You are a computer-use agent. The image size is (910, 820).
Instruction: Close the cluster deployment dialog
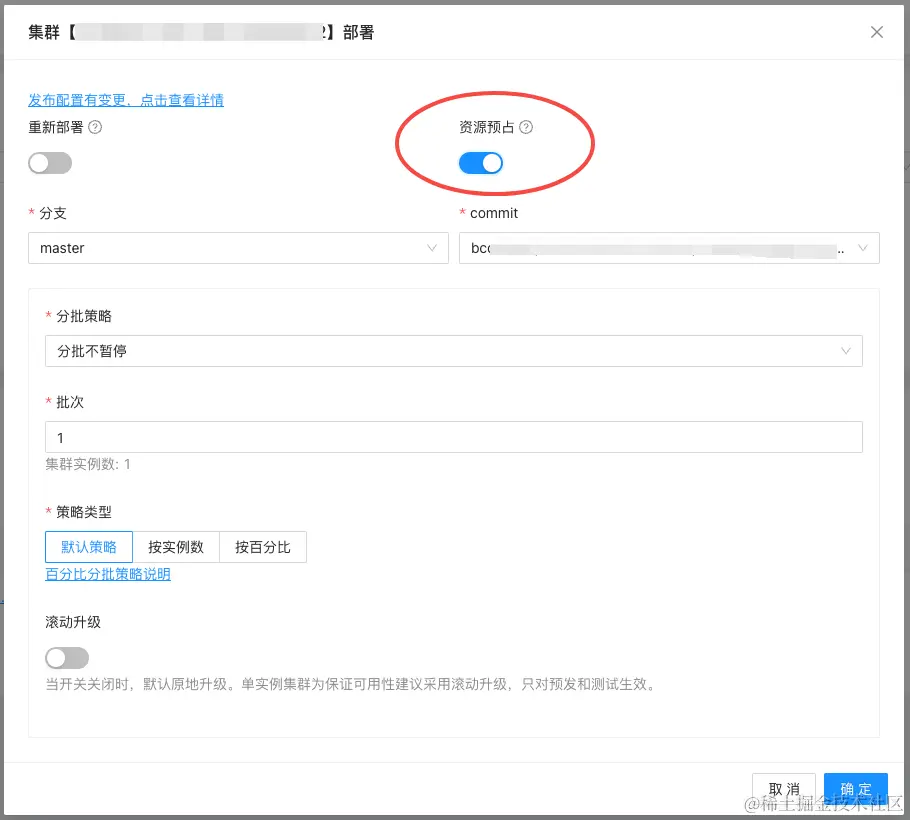(x=876, y=32)
